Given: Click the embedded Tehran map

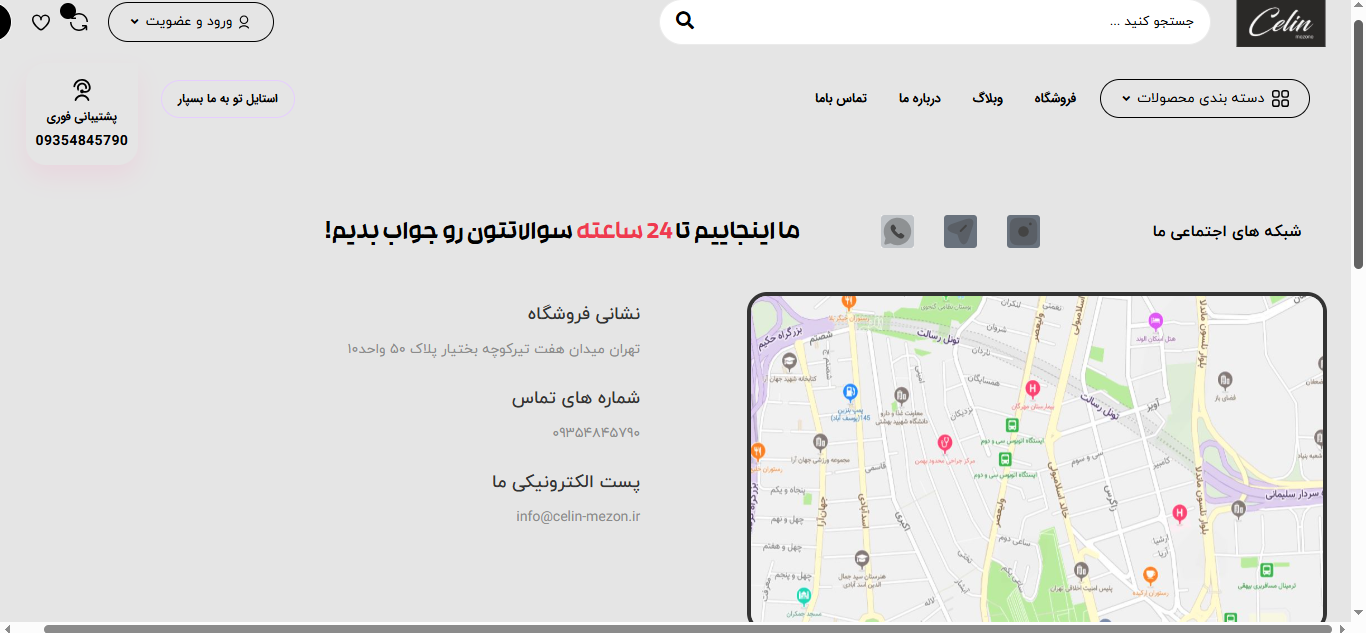Looking at the screenshot, I should pos(1036,460).
